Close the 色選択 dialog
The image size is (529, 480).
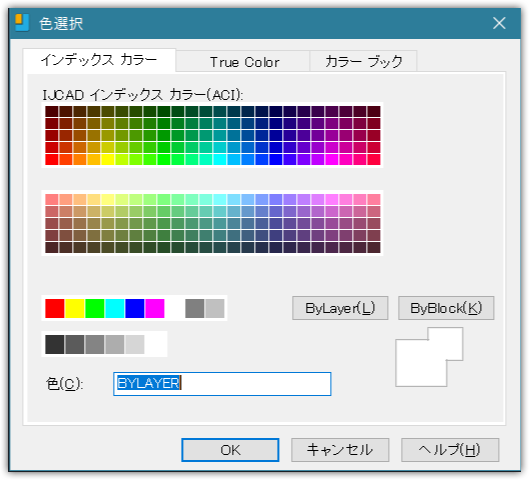click(499, 23)
